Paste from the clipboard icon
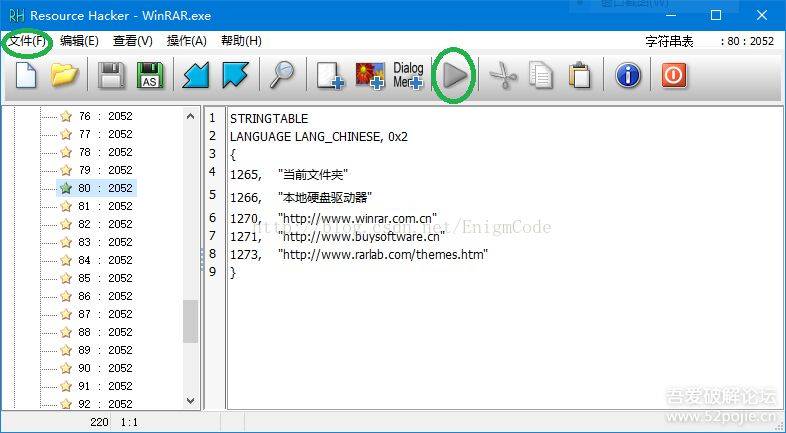 point(579,75)
